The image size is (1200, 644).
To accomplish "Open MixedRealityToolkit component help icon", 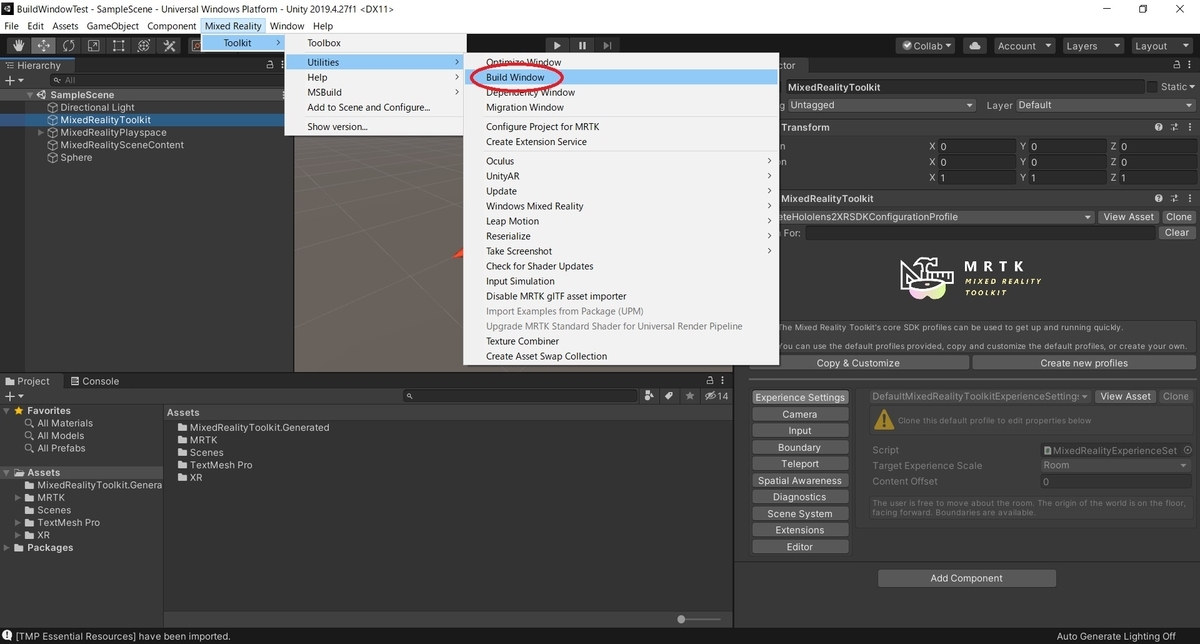I will click(x=1159, y=199).
